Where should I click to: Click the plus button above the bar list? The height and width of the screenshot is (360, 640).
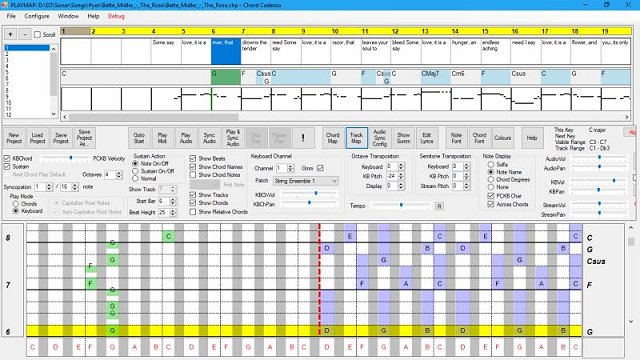point(10,34)
